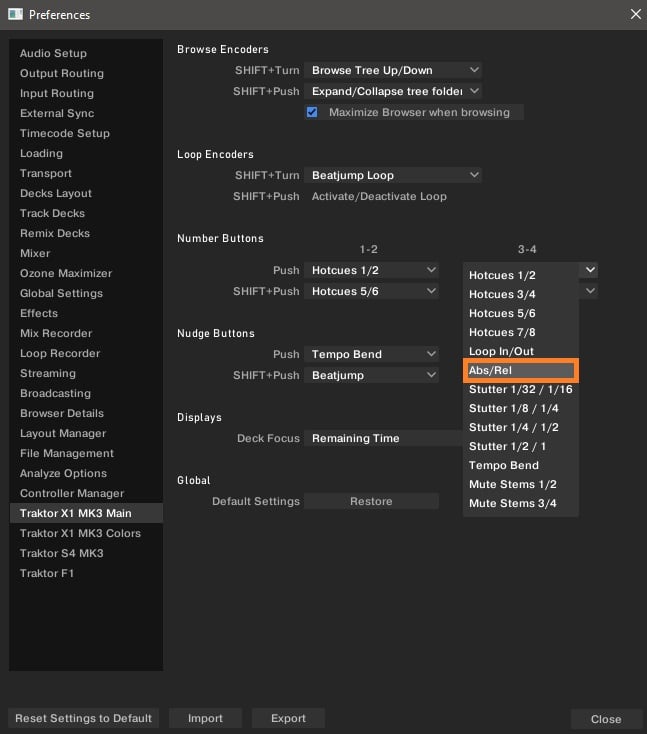Open Loop Encoders SHIFT+Turn Beatjump Loop dropdown
This screenshot has width=647, height=734.
coord(393,176)
